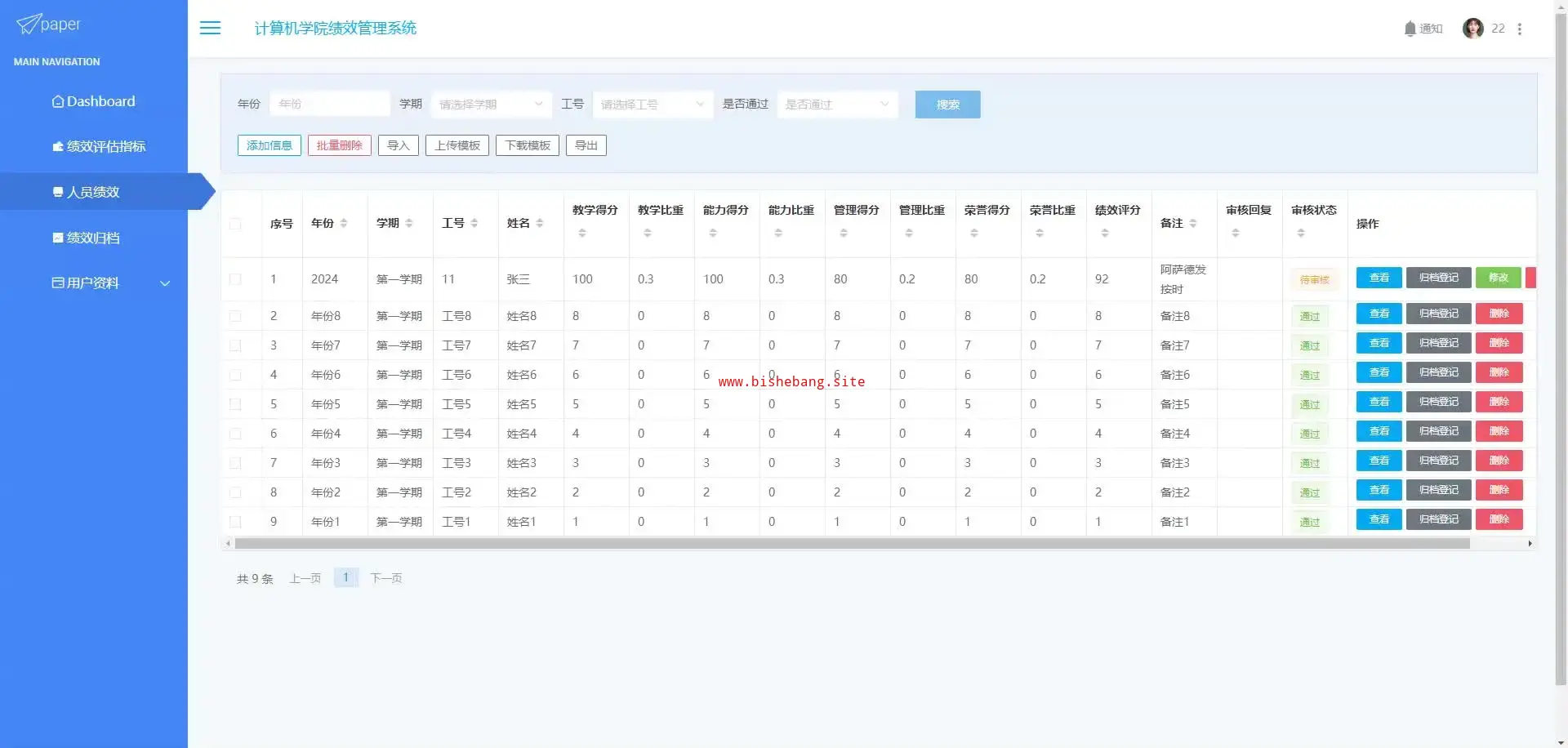Open the user avatar picture

(x=1472, y=29)
